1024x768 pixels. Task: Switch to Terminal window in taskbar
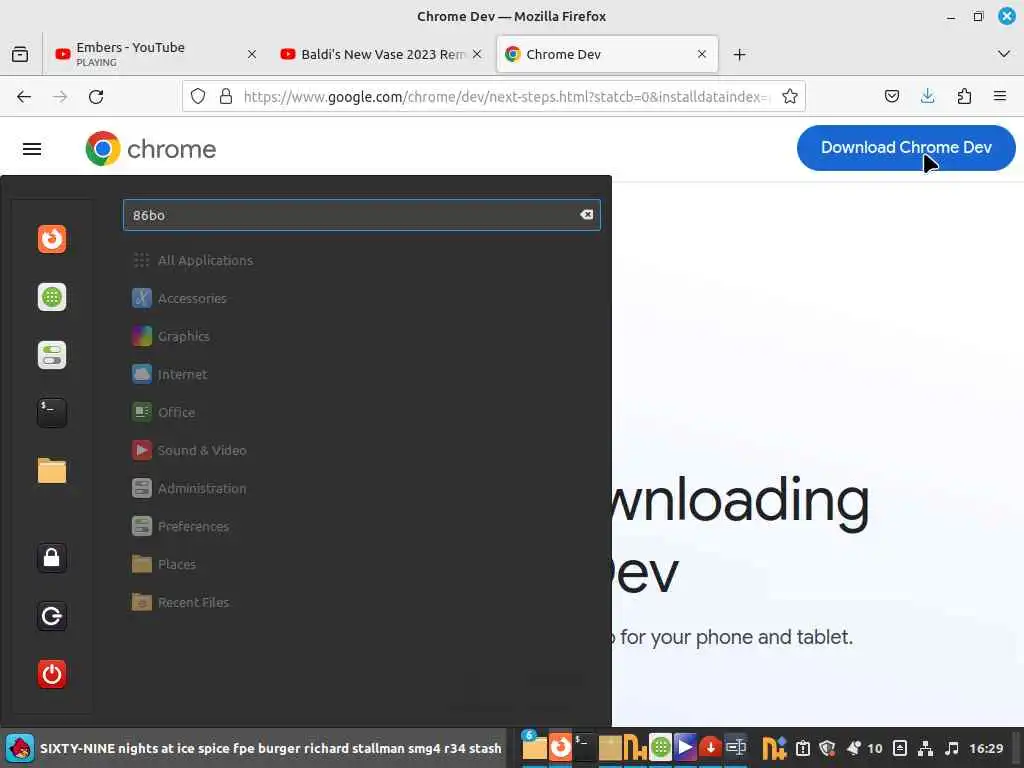point(584,747)
